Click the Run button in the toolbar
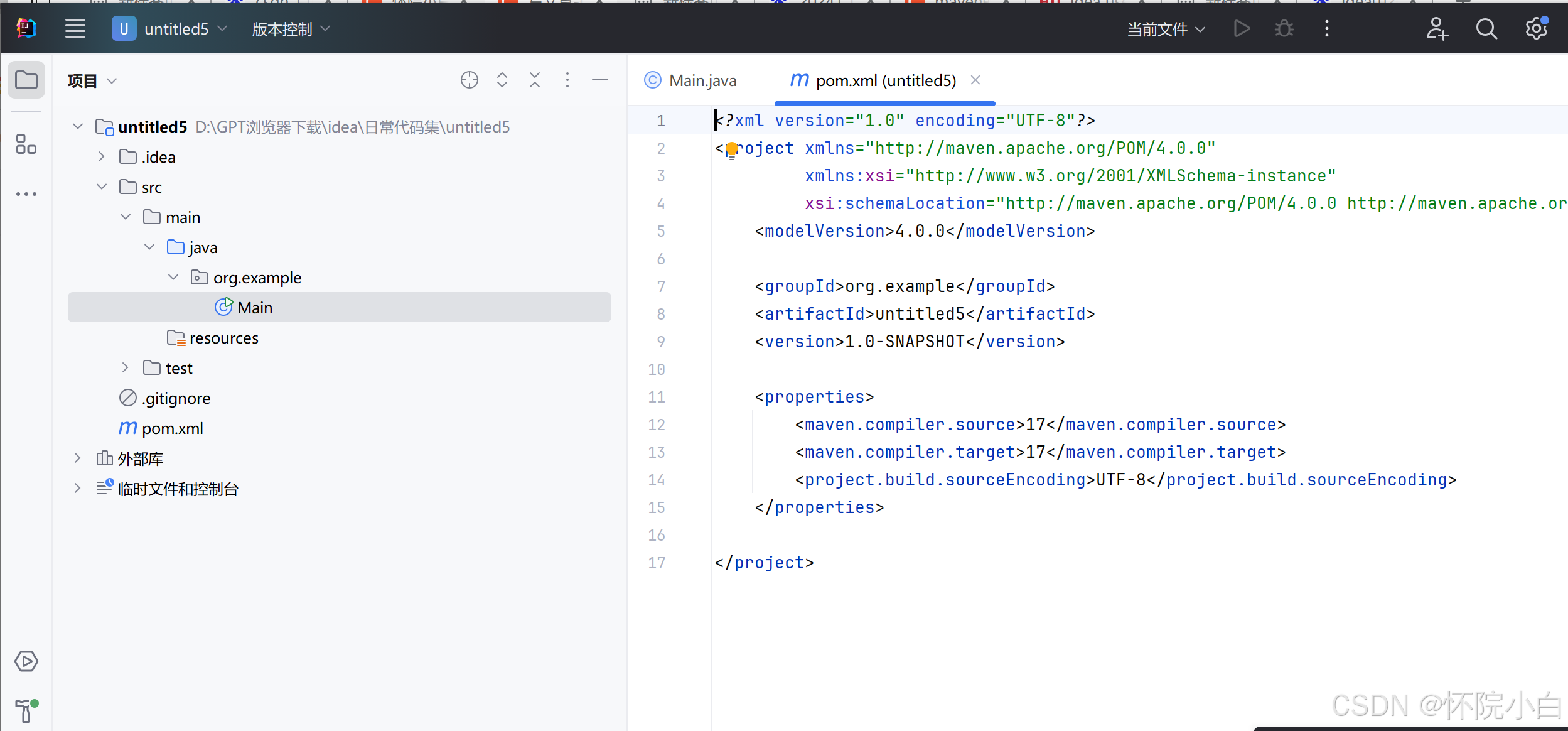This screenshot has height=731, width=1568. pyautogui.click(x=1241, y=29)
